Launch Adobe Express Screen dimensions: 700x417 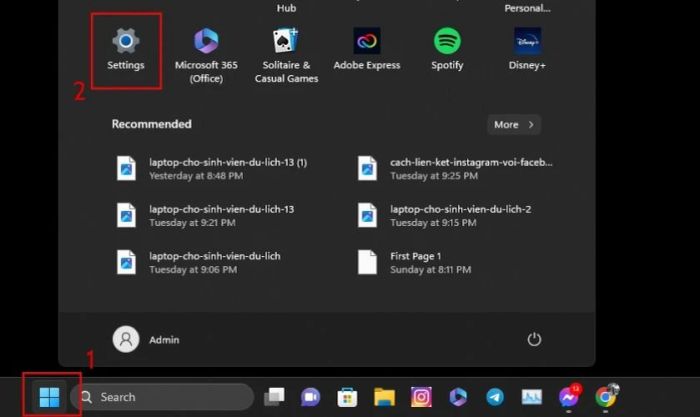click(367, 50)
